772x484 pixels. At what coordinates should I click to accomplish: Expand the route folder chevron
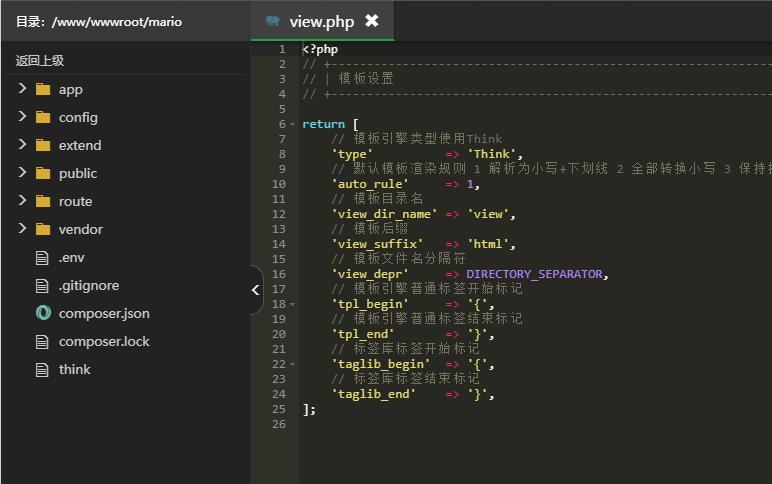point(22,200)
